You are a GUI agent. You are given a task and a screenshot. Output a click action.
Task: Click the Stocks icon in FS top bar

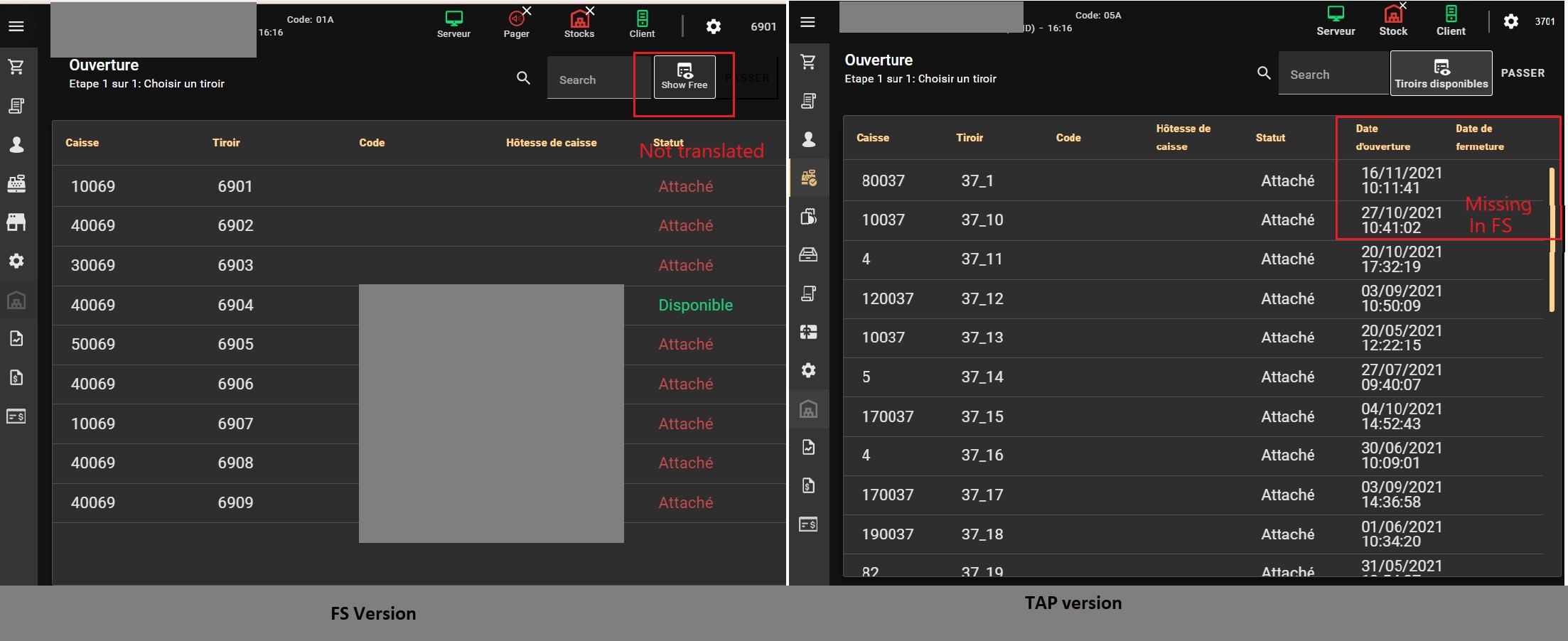[x=579, y=24]
